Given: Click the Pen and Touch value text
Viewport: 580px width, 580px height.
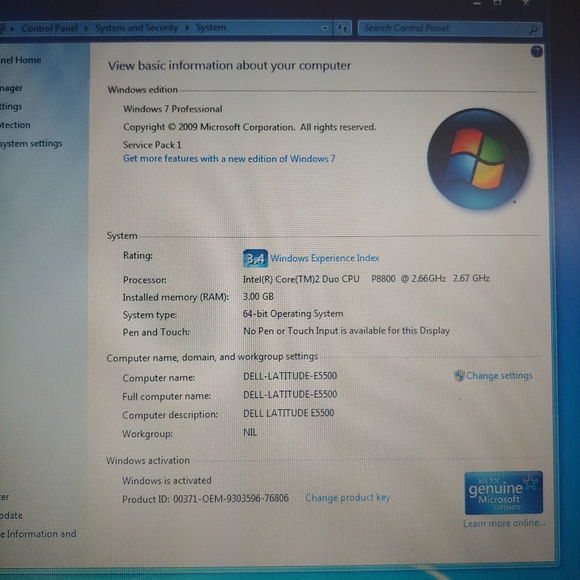Looking at the screenshot, I should (x=346, y=331).
